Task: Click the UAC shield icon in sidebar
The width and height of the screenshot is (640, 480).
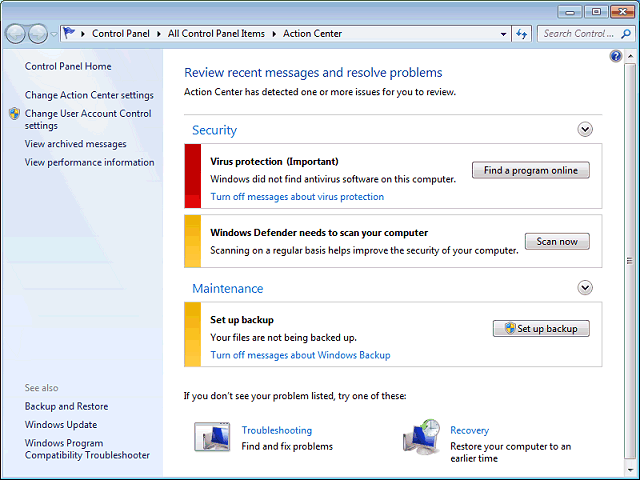Action: point(15,113)
